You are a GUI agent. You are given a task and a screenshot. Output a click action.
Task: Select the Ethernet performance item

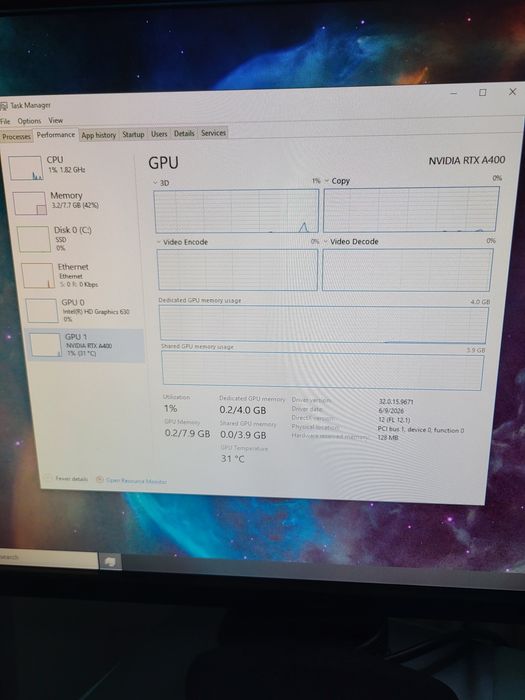click(x=80, y=275)
